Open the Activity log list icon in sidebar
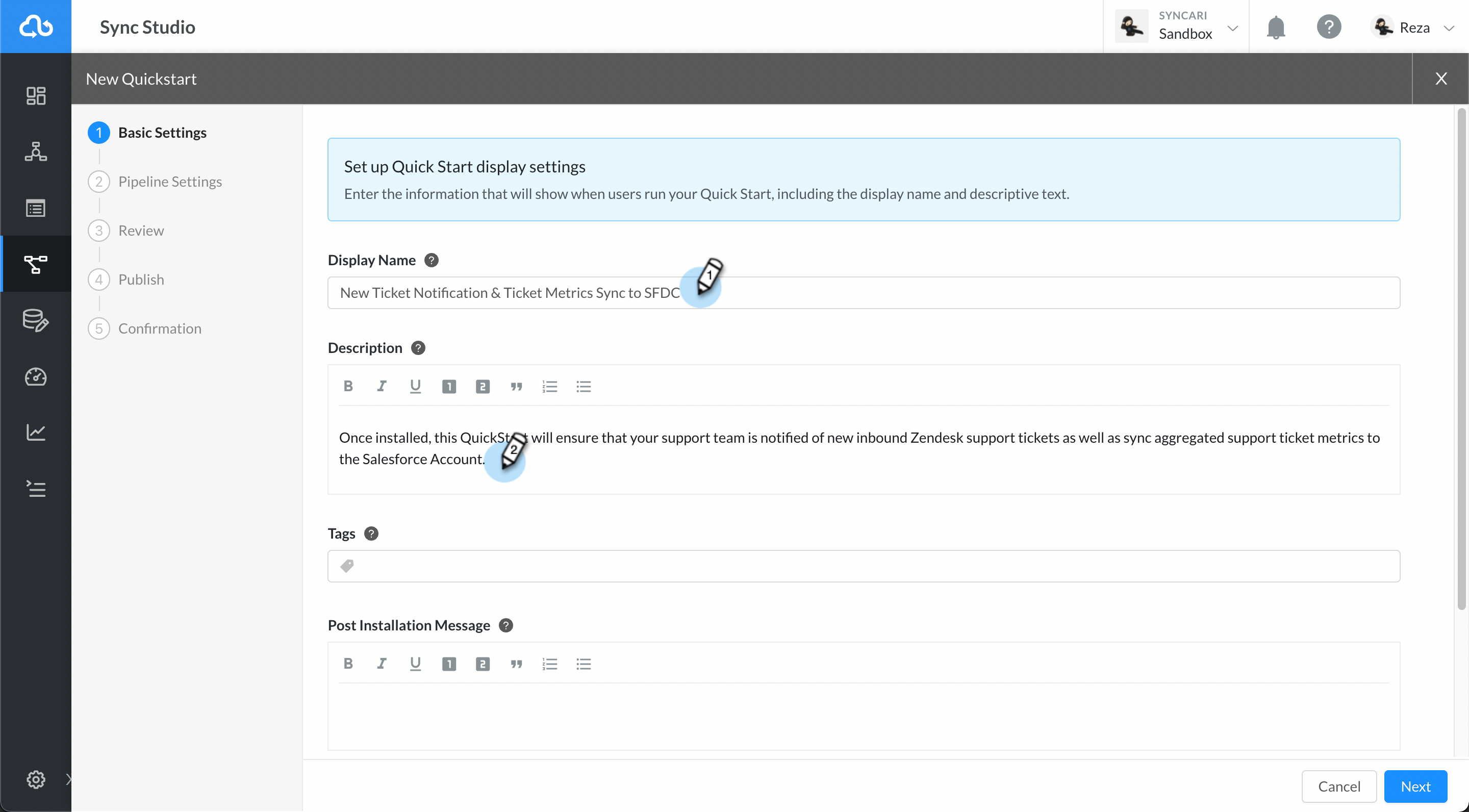This screenshot has height=812, width=1469. [x=35, y=207]
